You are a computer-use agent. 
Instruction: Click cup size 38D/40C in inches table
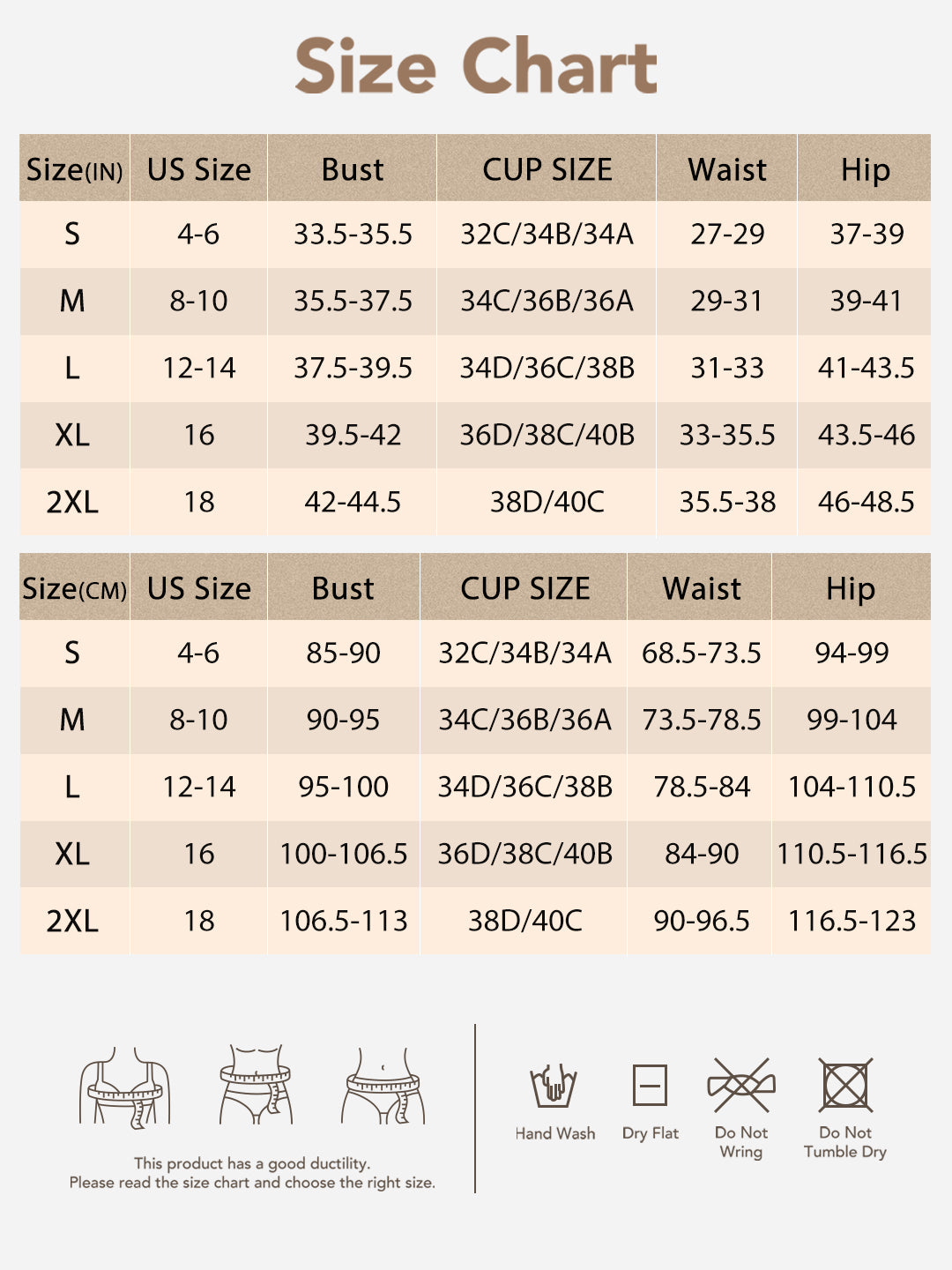pos(547,503)
